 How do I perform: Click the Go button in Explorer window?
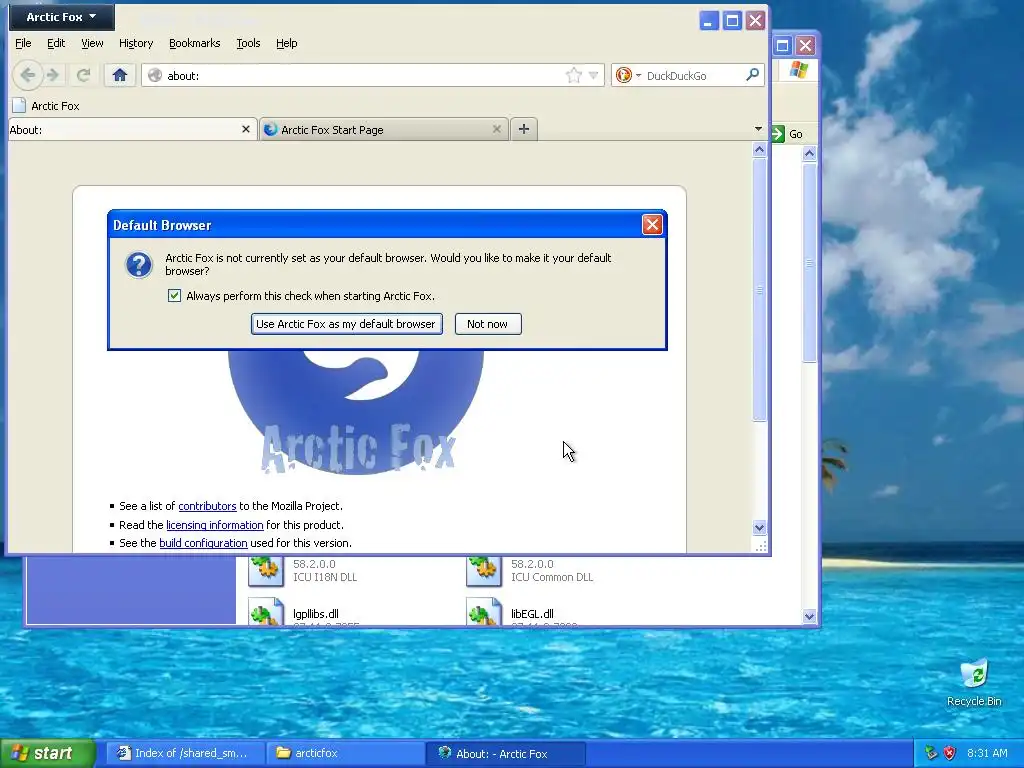[788, 134]
